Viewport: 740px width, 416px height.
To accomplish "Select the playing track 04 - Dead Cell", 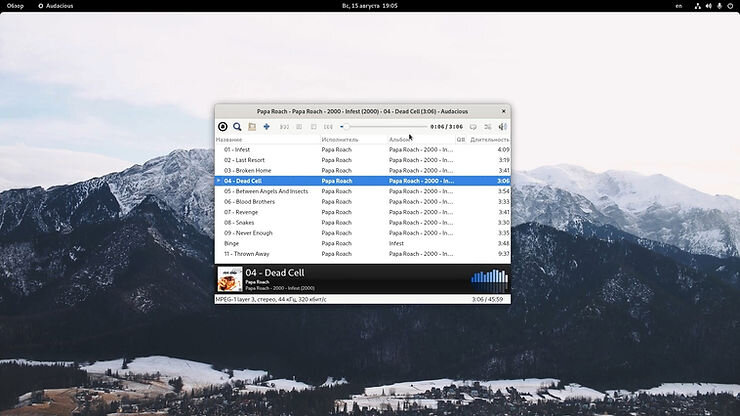I will point(362,181).
